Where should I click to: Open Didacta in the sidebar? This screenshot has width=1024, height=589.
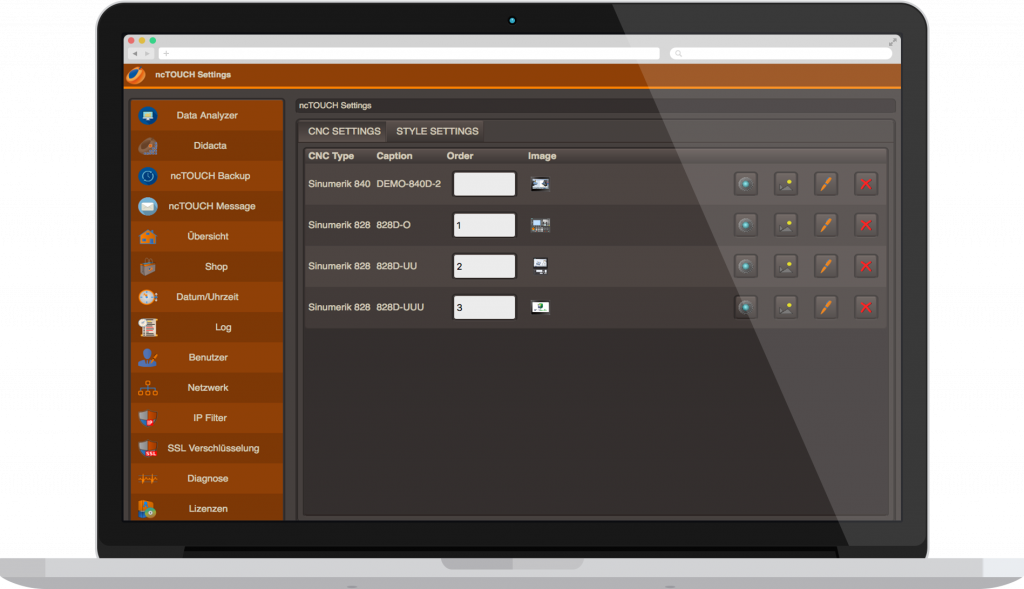[x=206, y=146]
